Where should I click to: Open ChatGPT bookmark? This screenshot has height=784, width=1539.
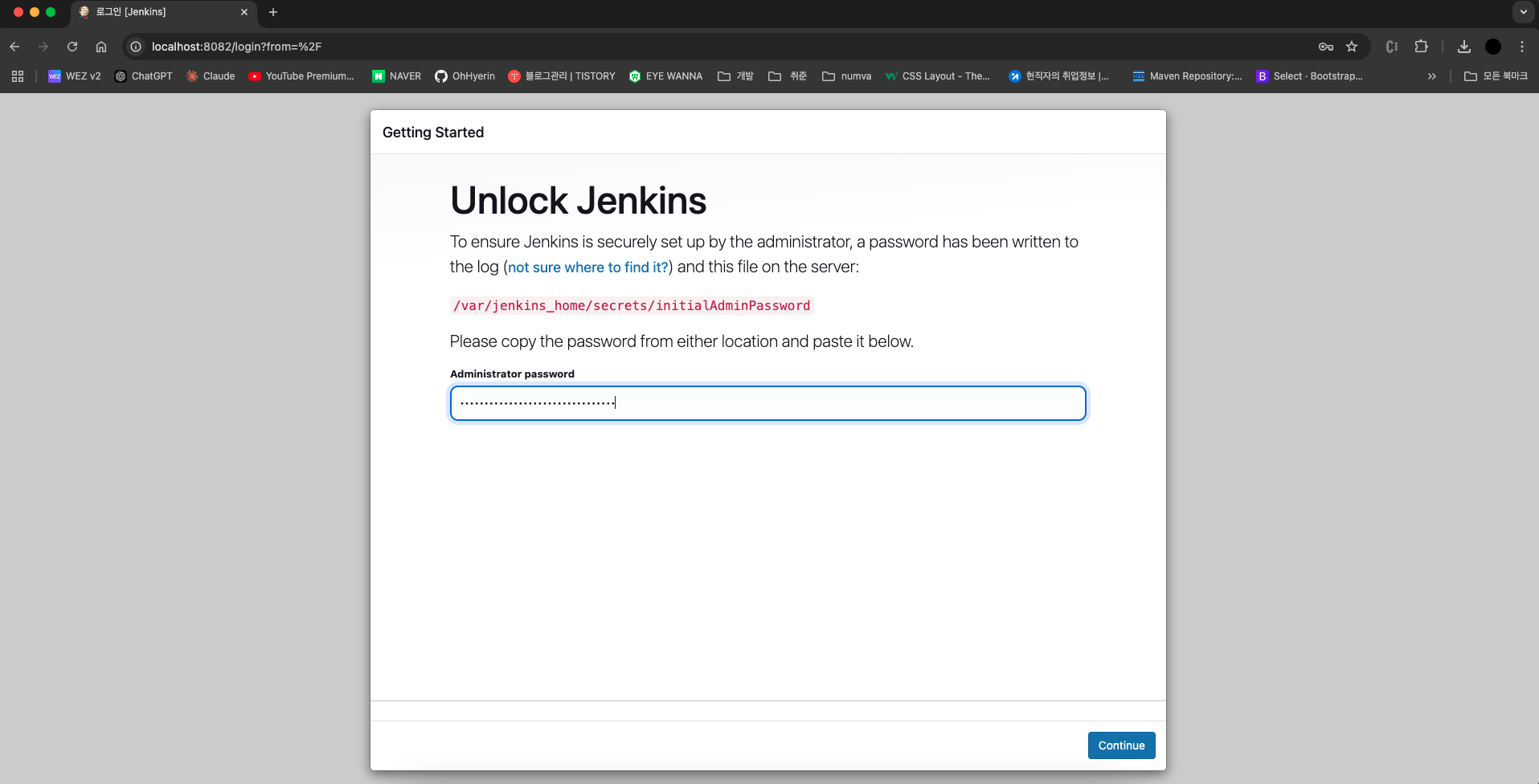pyautogui.click(x=144, y=76)
